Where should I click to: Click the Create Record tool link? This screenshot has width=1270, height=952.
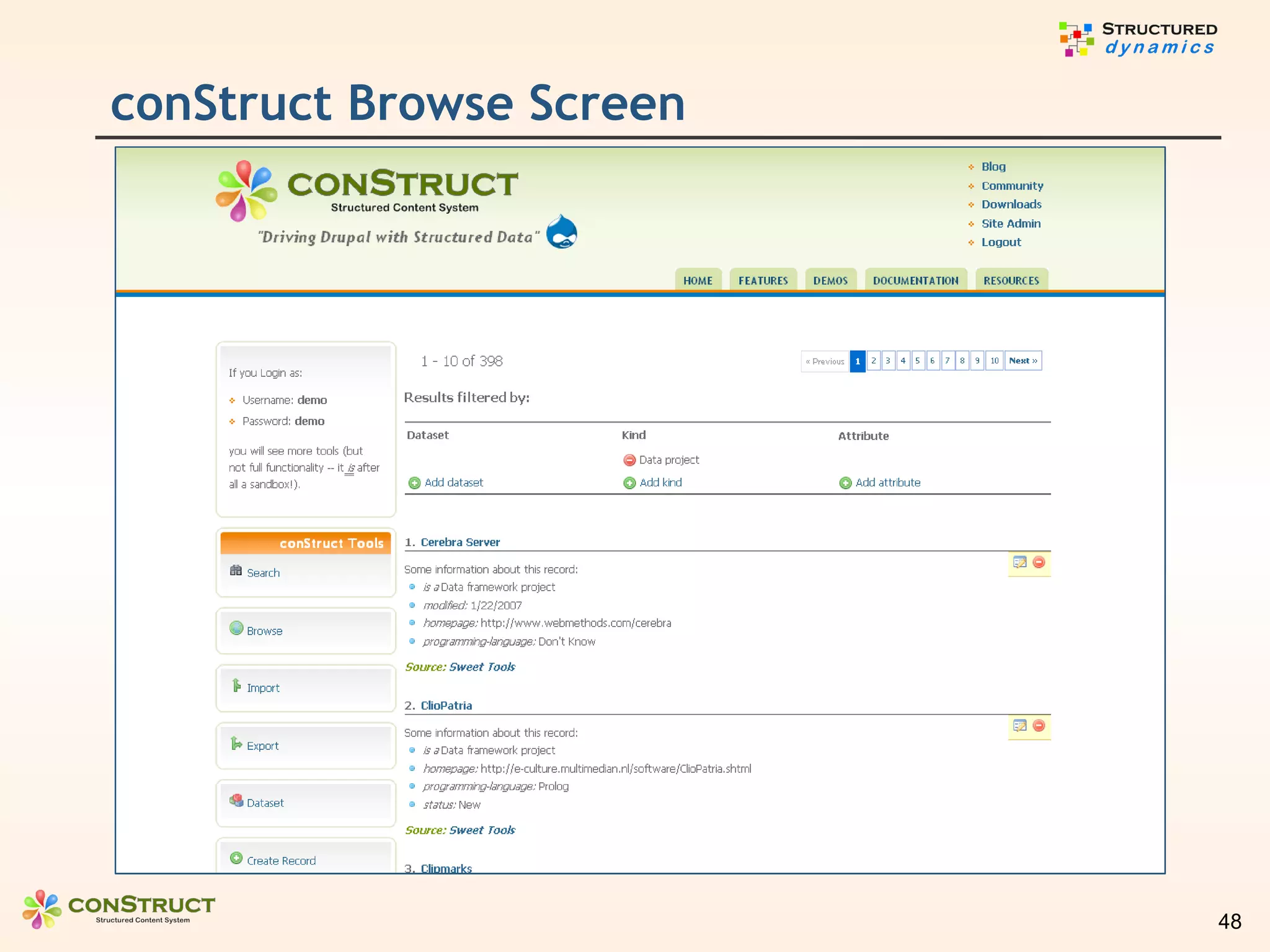282,861
